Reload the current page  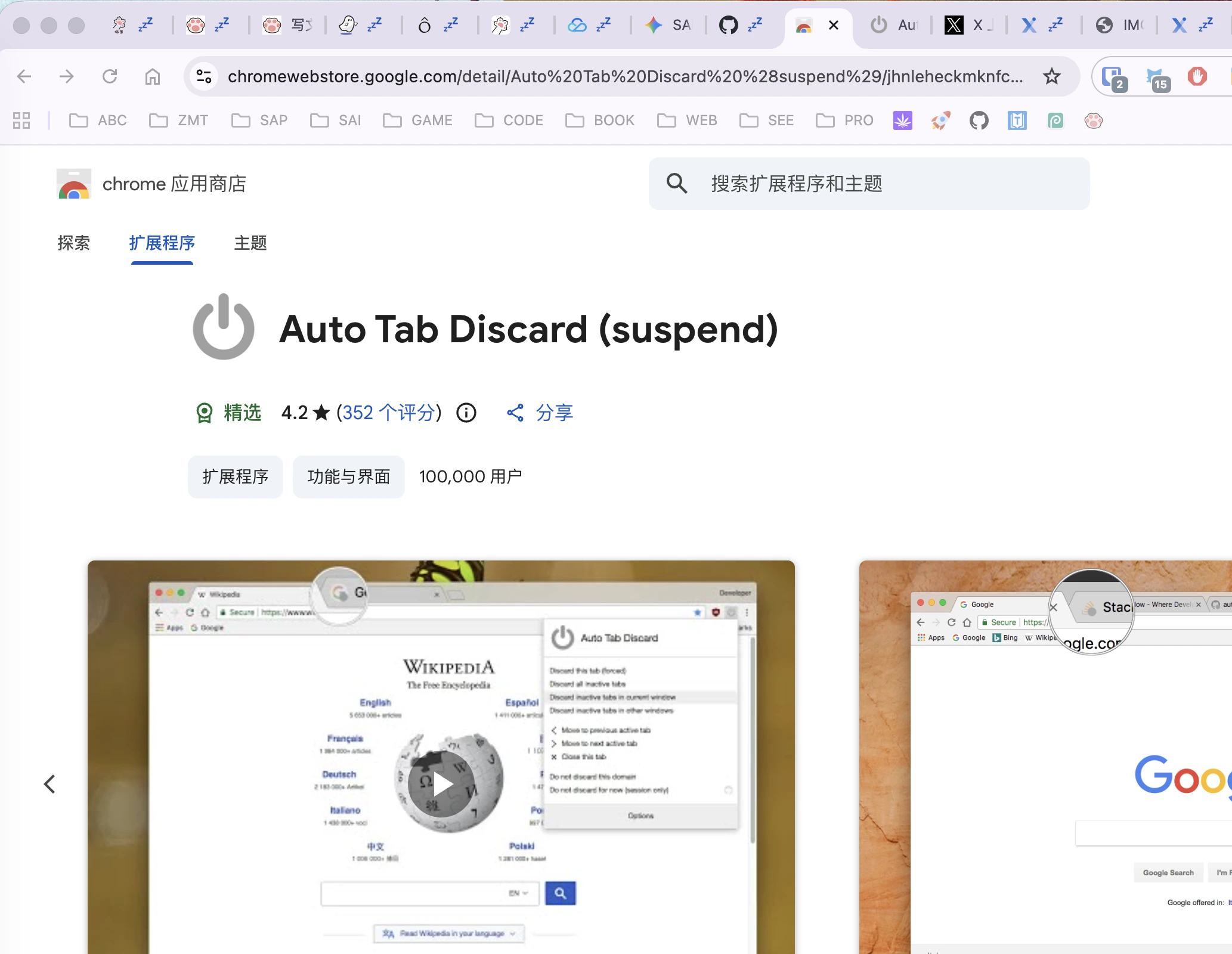coord(110,76)
